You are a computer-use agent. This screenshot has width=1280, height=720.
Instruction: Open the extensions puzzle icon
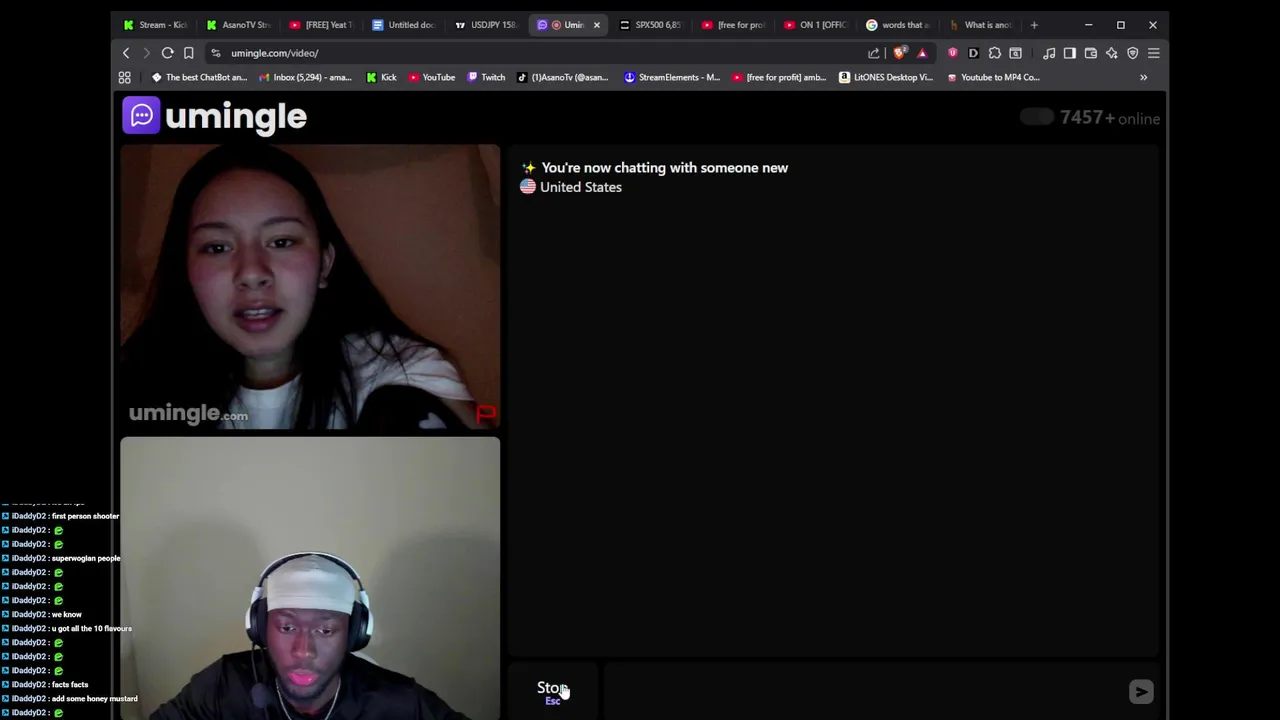point(995,53)
